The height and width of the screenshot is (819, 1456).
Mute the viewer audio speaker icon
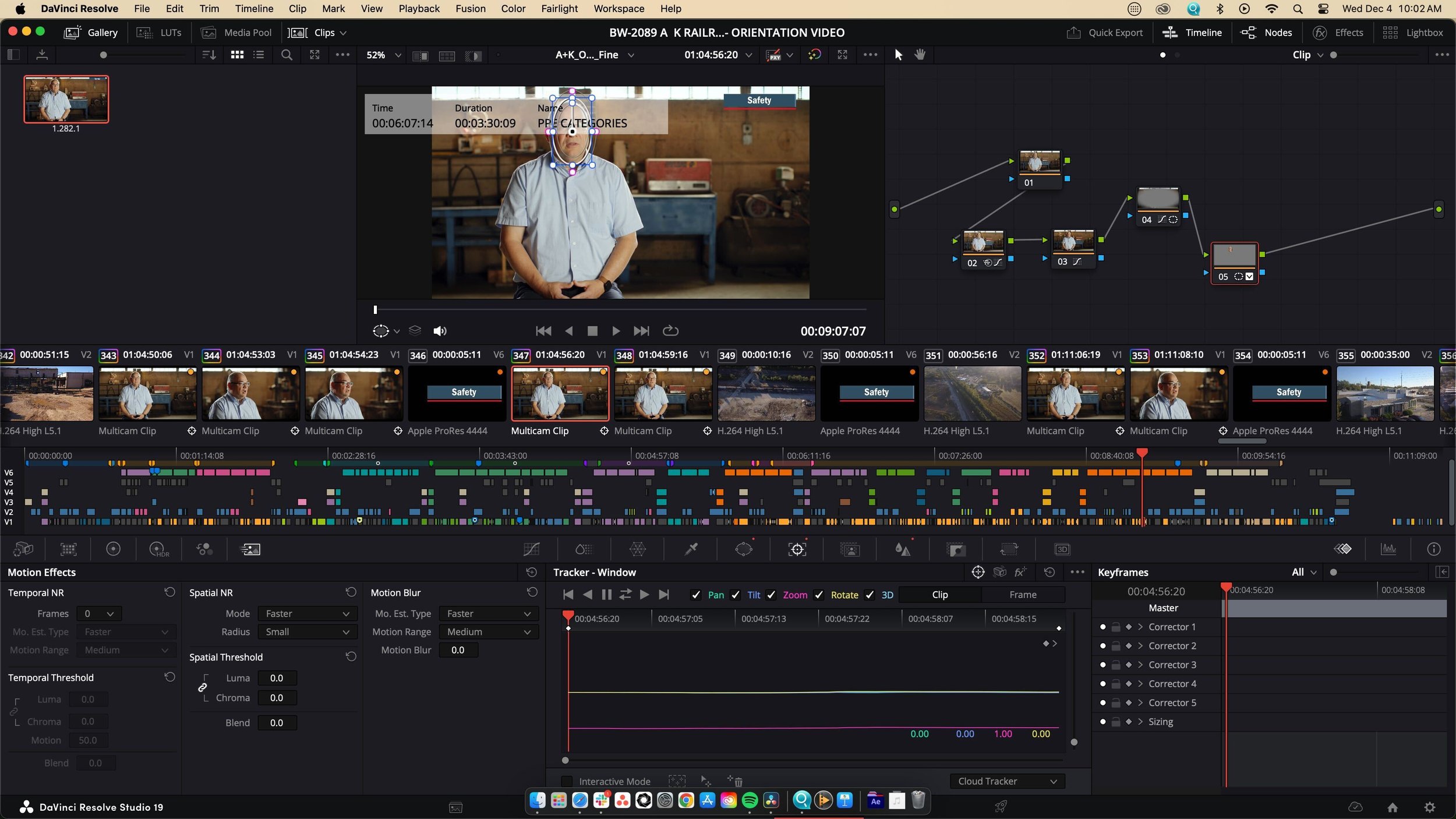[x=440, y=331]
